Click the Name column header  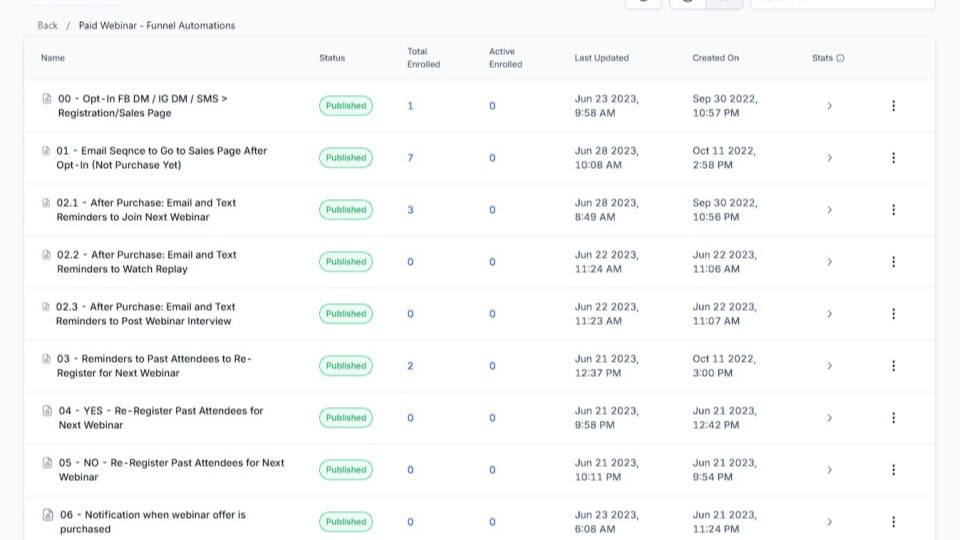(53, 58)
